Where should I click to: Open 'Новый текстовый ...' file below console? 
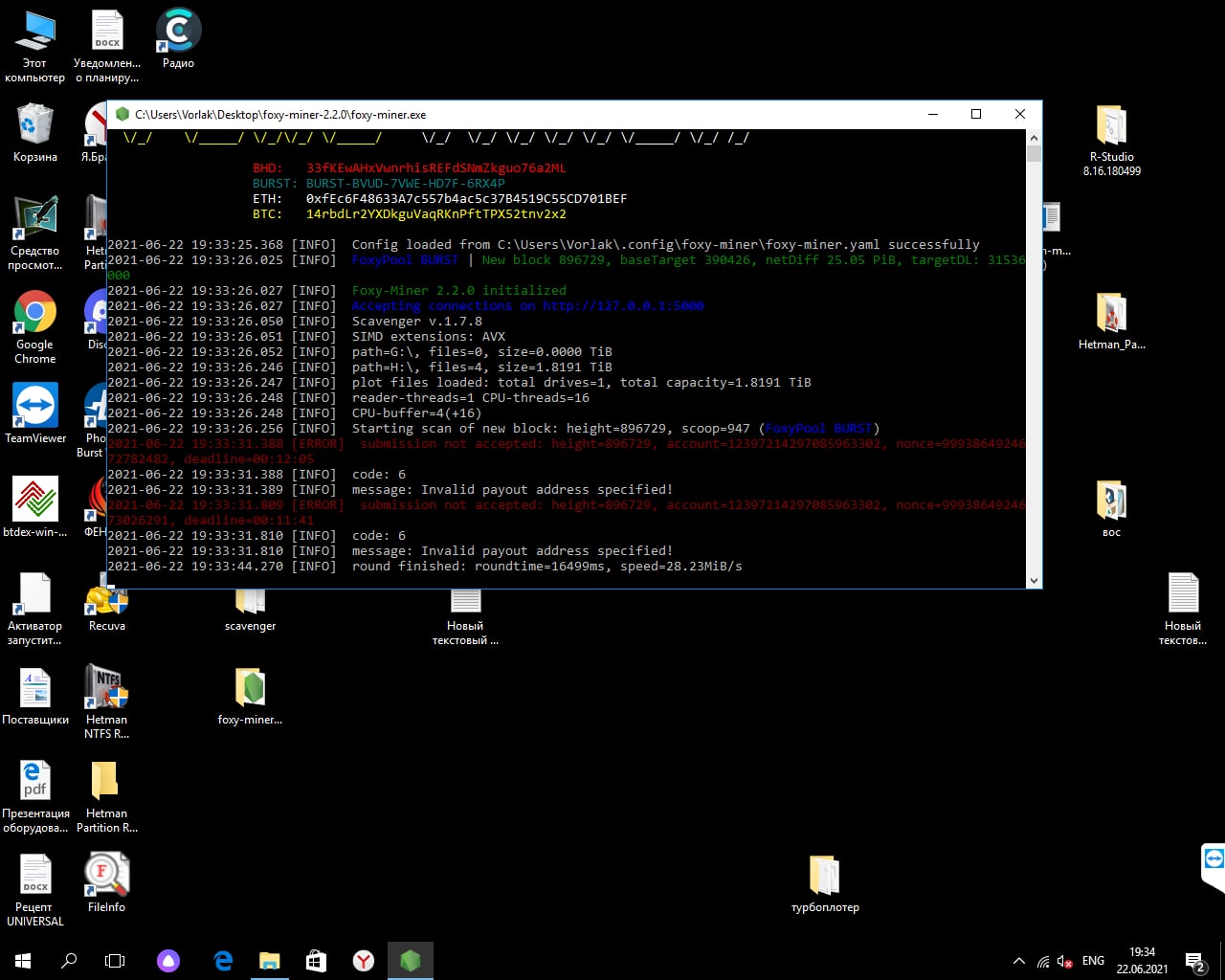coord(465,617)
